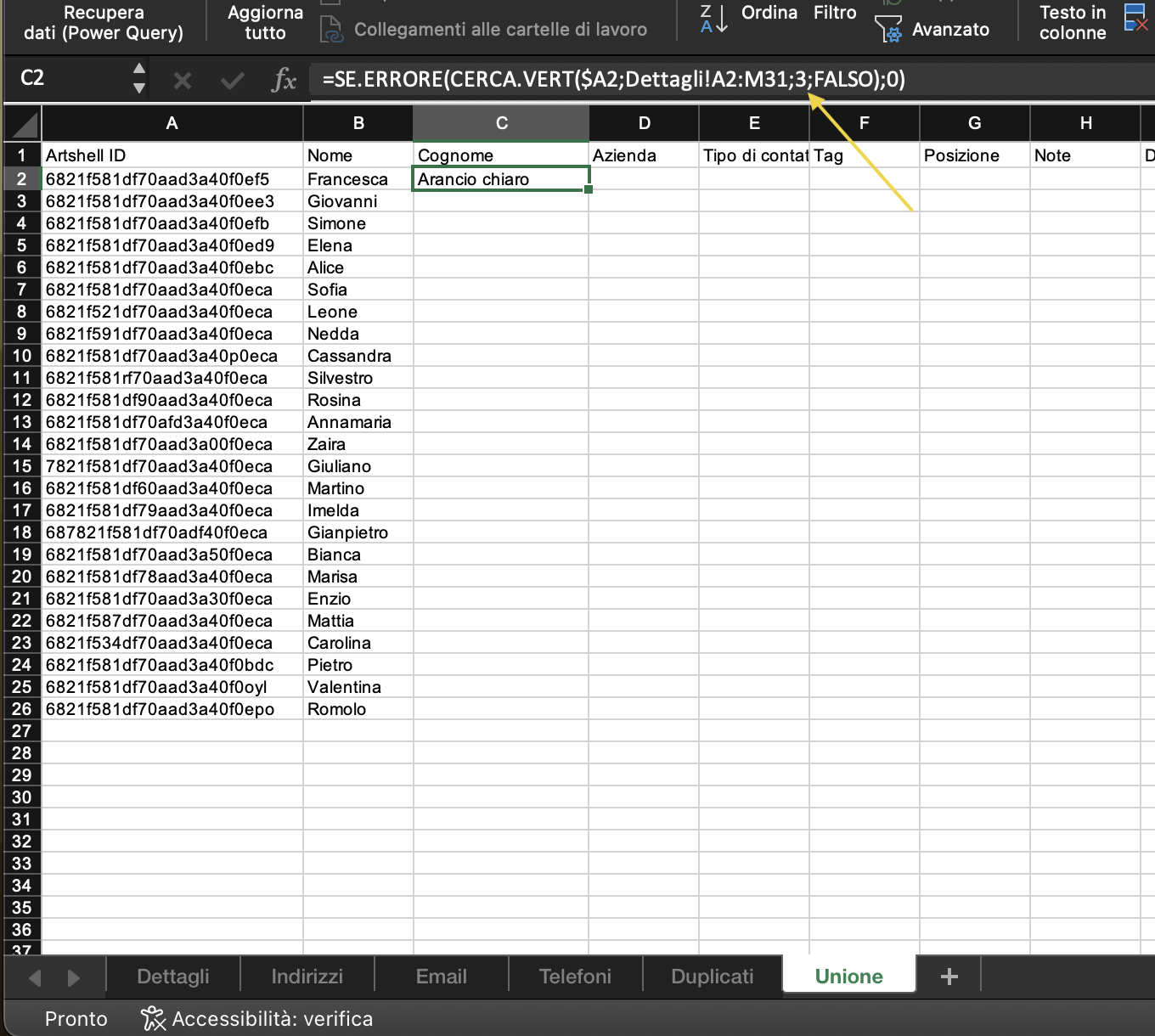The width and height of the screenshot is (1155, 1036).
Task: Click the active Unione sheet tab
Action: [849, 977]
